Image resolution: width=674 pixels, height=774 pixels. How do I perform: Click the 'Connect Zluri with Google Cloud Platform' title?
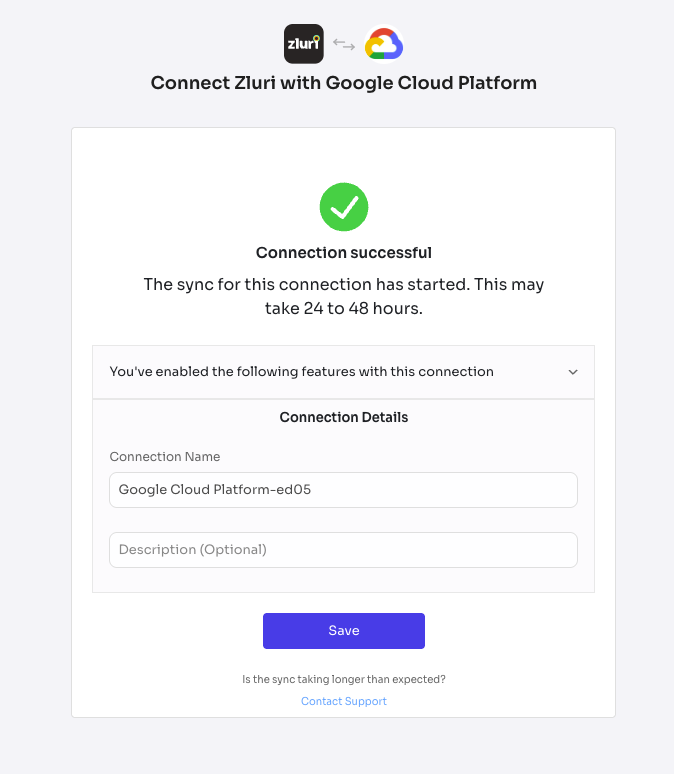[x=344, y=83]
